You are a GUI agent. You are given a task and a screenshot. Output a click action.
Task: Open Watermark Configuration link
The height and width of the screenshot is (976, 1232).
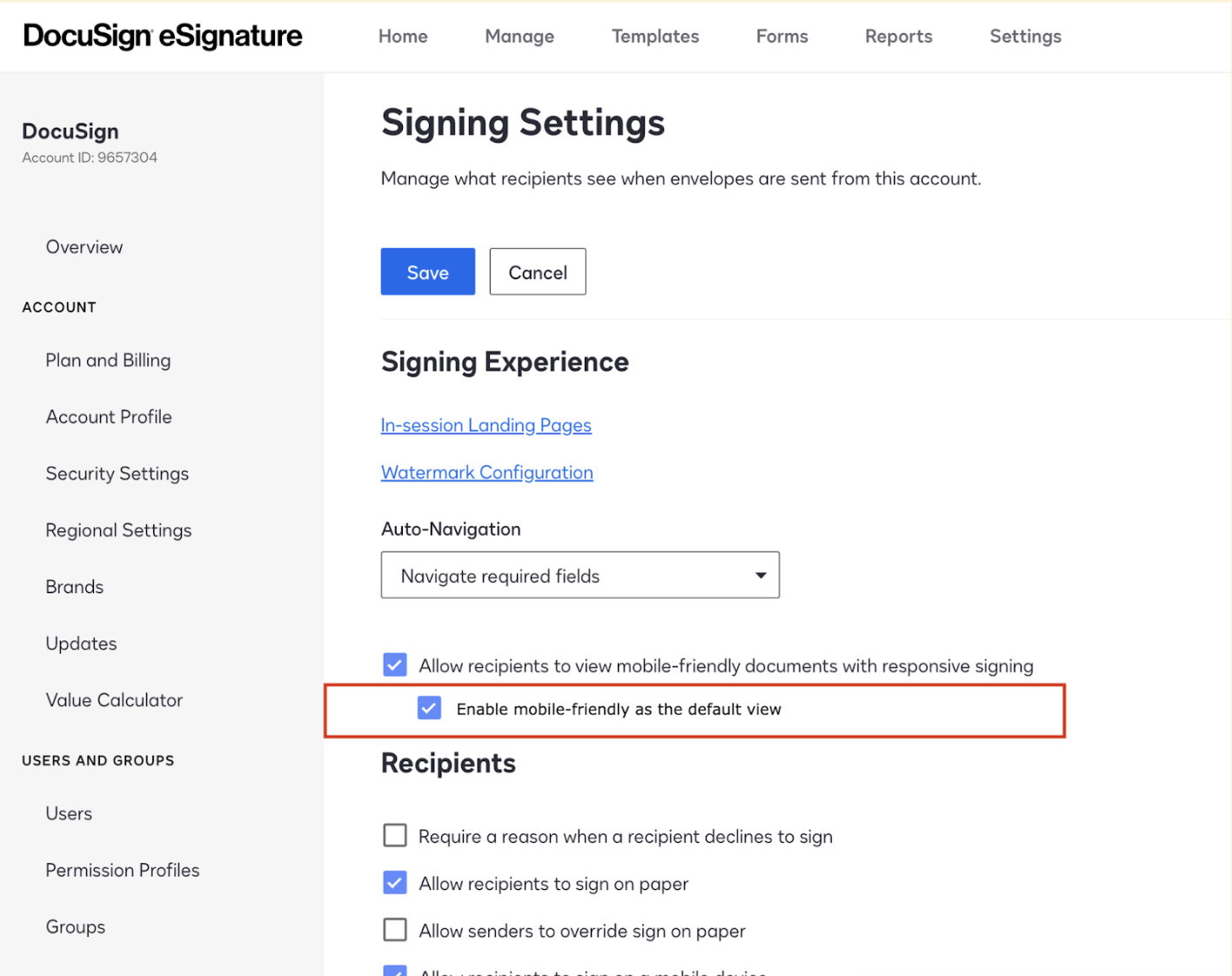tap(486, 472)
